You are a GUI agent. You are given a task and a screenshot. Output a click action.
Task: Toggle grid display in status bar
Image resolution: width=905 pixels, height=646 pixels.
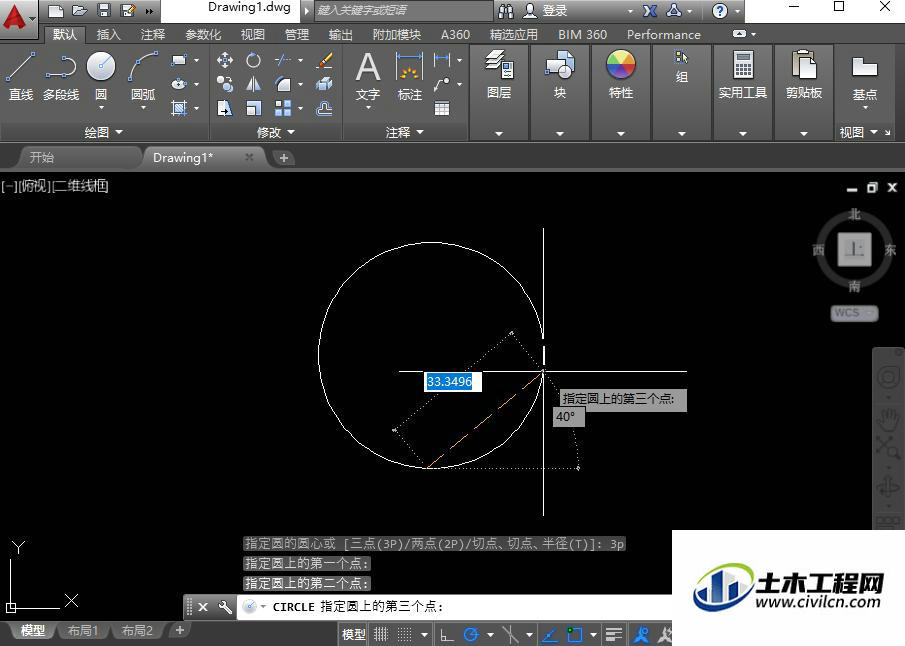[381, 634]
